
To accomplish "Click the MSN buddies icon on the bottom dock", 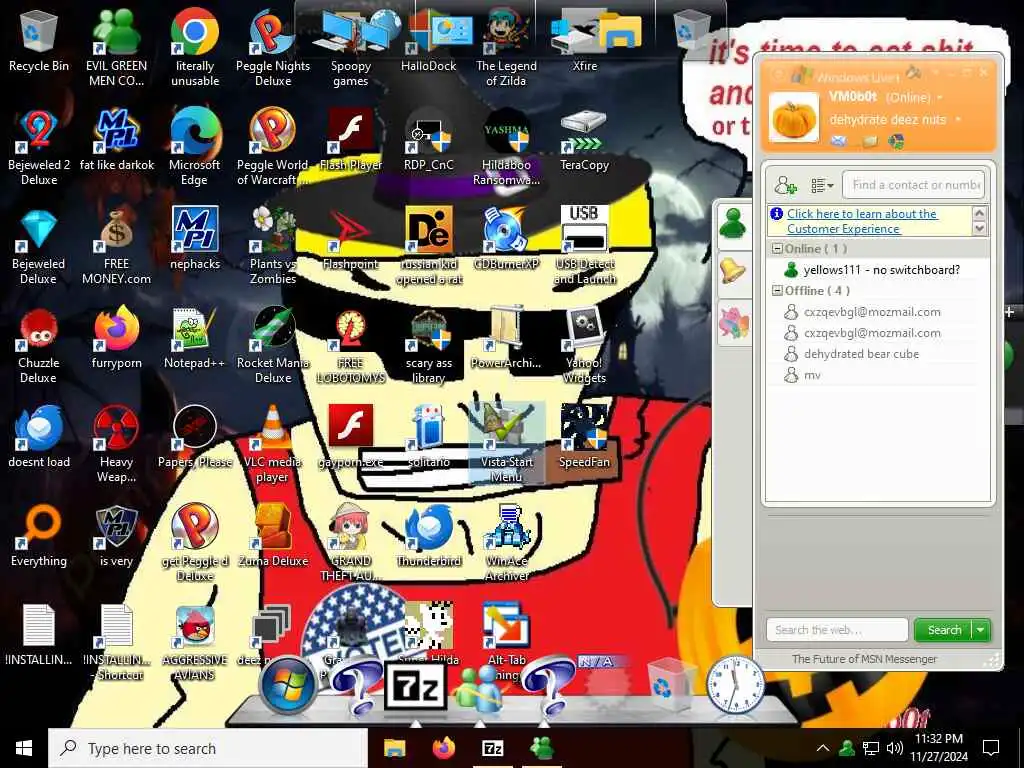I will (479, 689).
